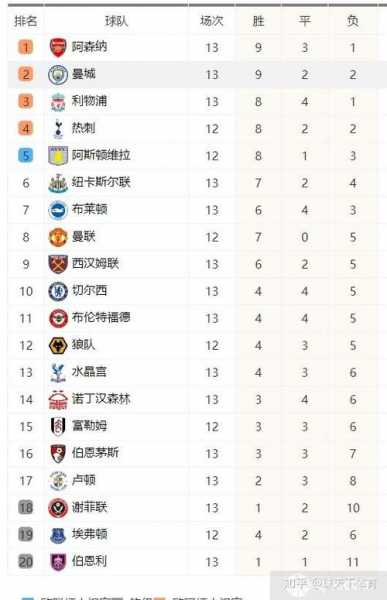Click the Wolves crest icon

tap(58, 346)
